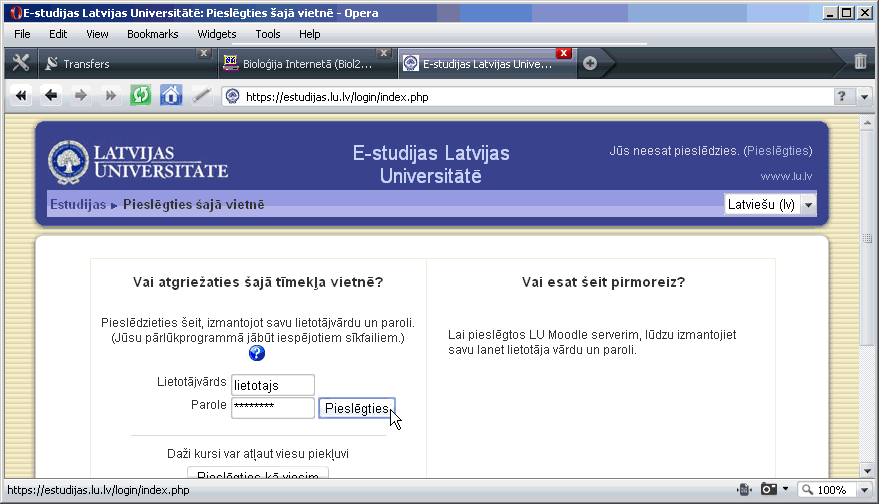Click the vertical scrollbar up arrow
The image size is (879, 504).
click(867, 122)
